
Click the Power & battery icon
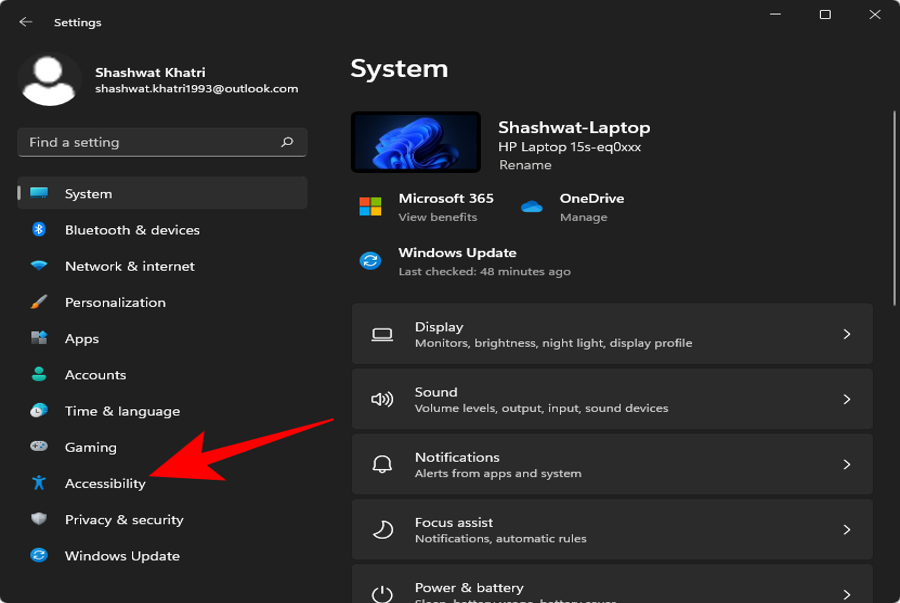point(382,594)
